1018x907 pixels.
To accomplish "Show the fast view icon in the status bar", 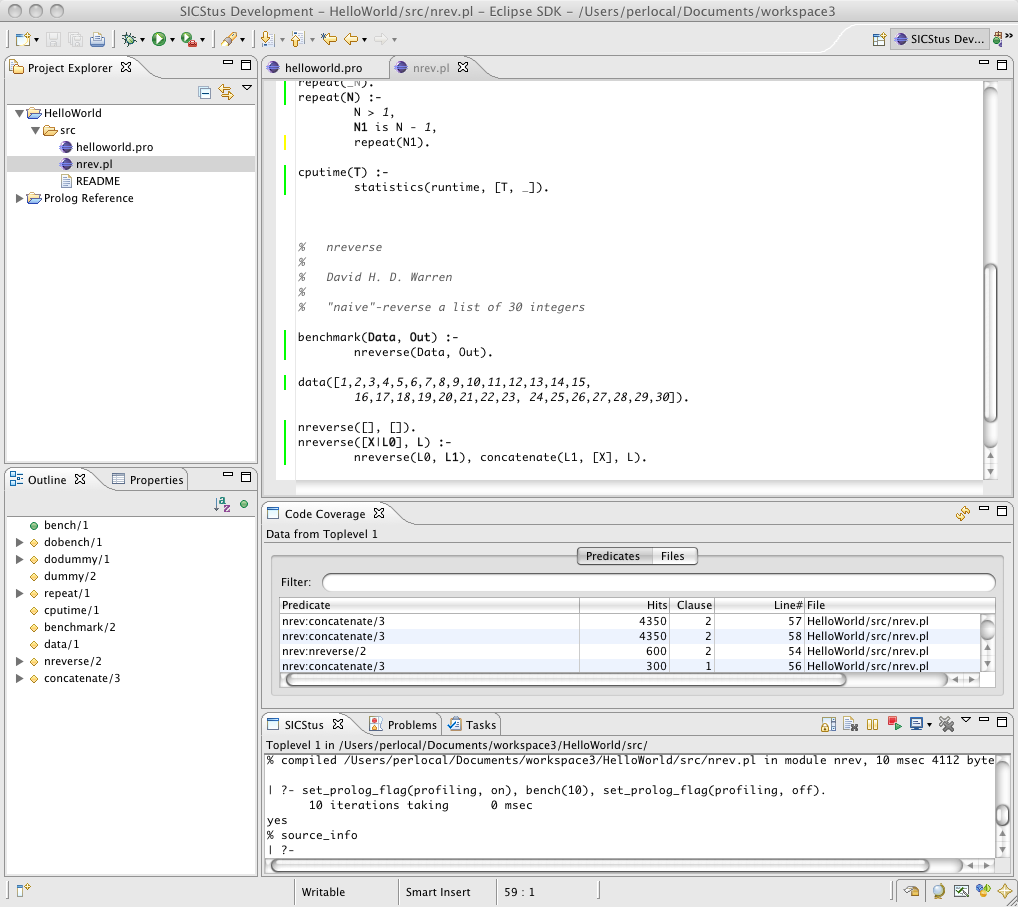I will point(912,891).
